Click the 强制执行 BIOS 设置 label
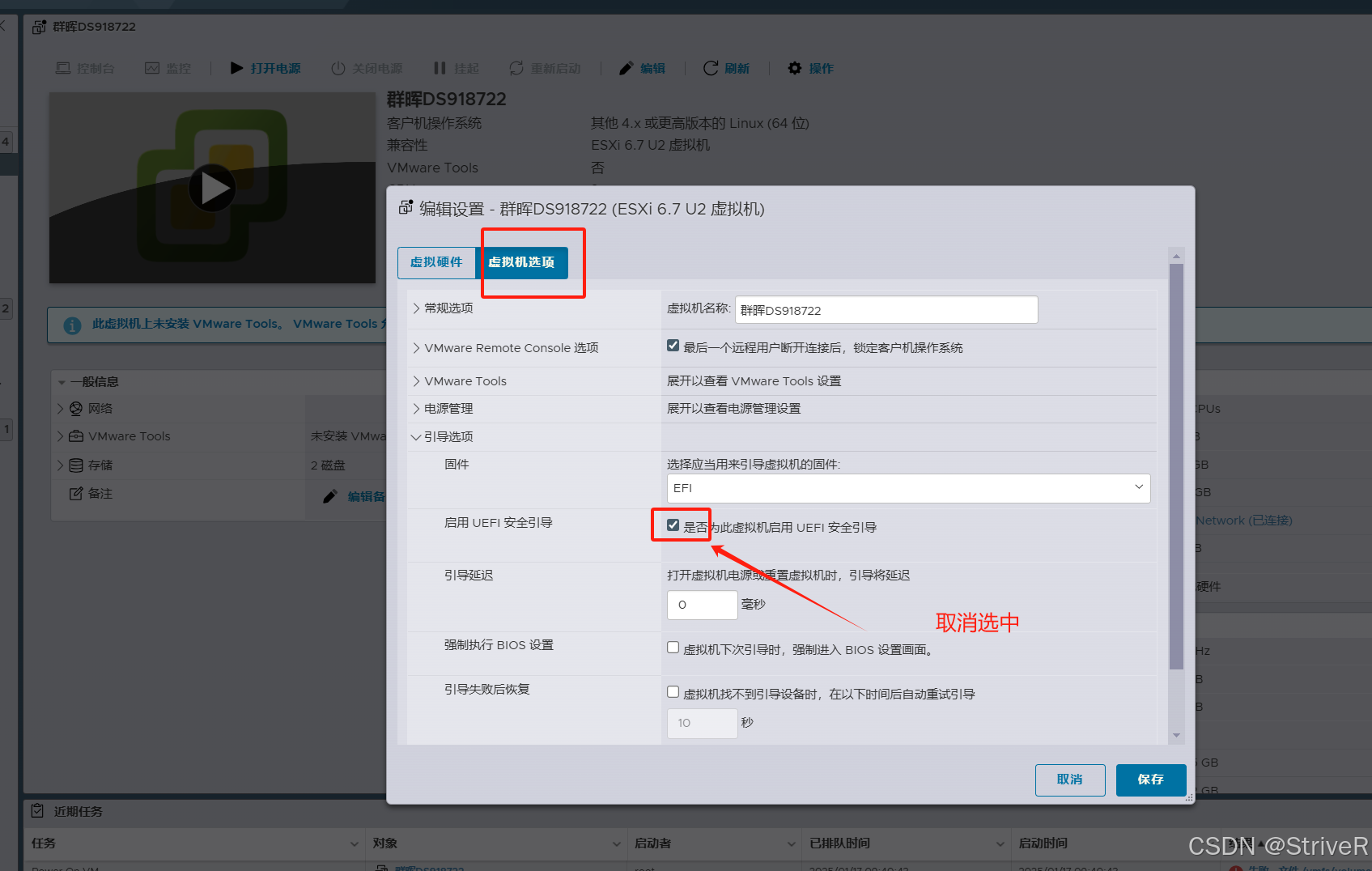The image size is (1372, 871). [499, 645]
